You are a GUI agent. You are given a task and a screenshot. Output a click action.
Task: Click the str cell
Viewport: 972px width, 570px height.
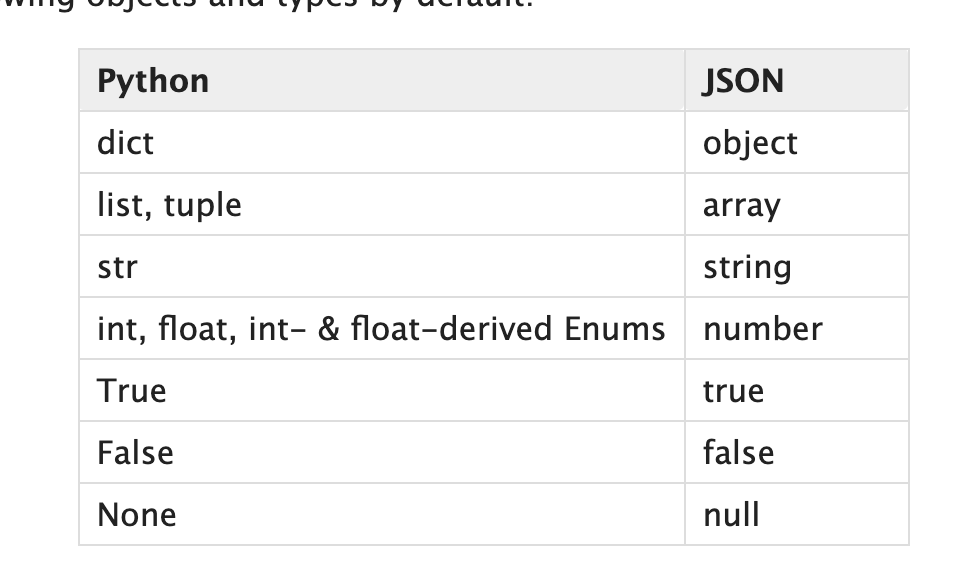tap(117, 267)
